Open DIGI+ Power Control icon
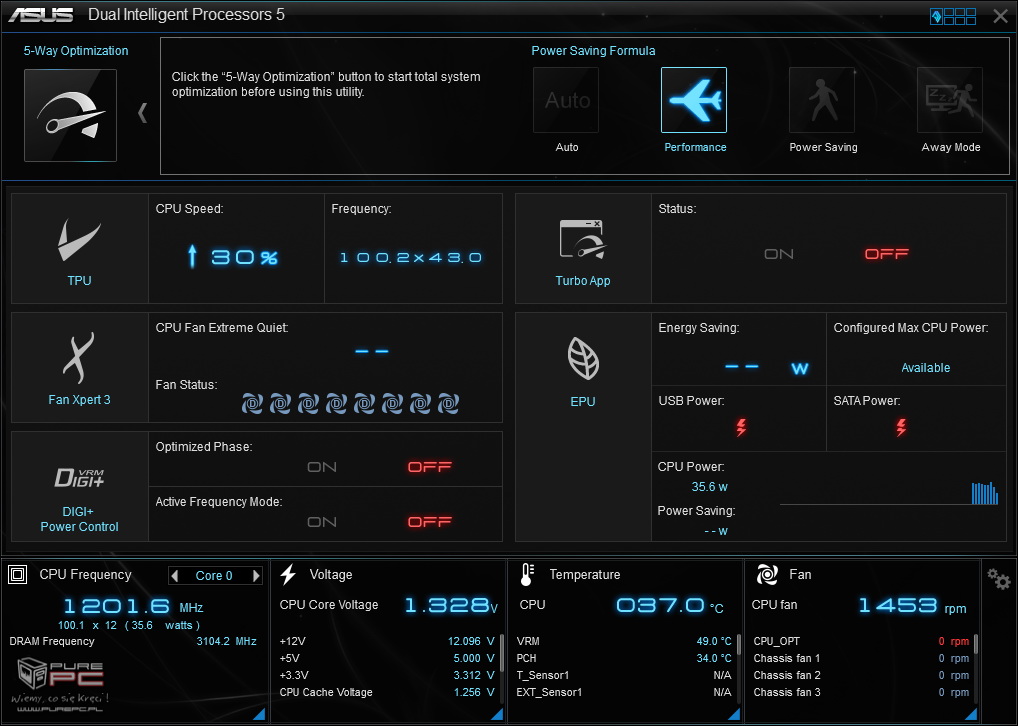The image size is (1018, 726). (79, 478)
